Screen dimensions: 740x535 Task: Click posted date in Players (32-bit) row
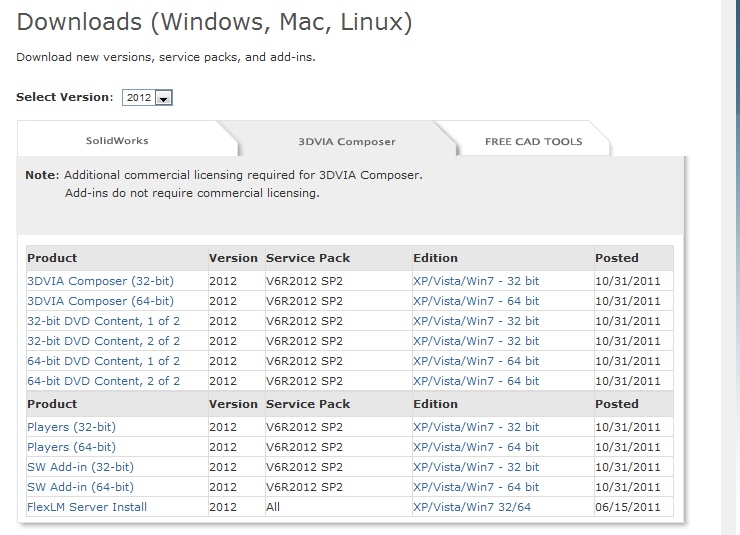pos(628,427)
